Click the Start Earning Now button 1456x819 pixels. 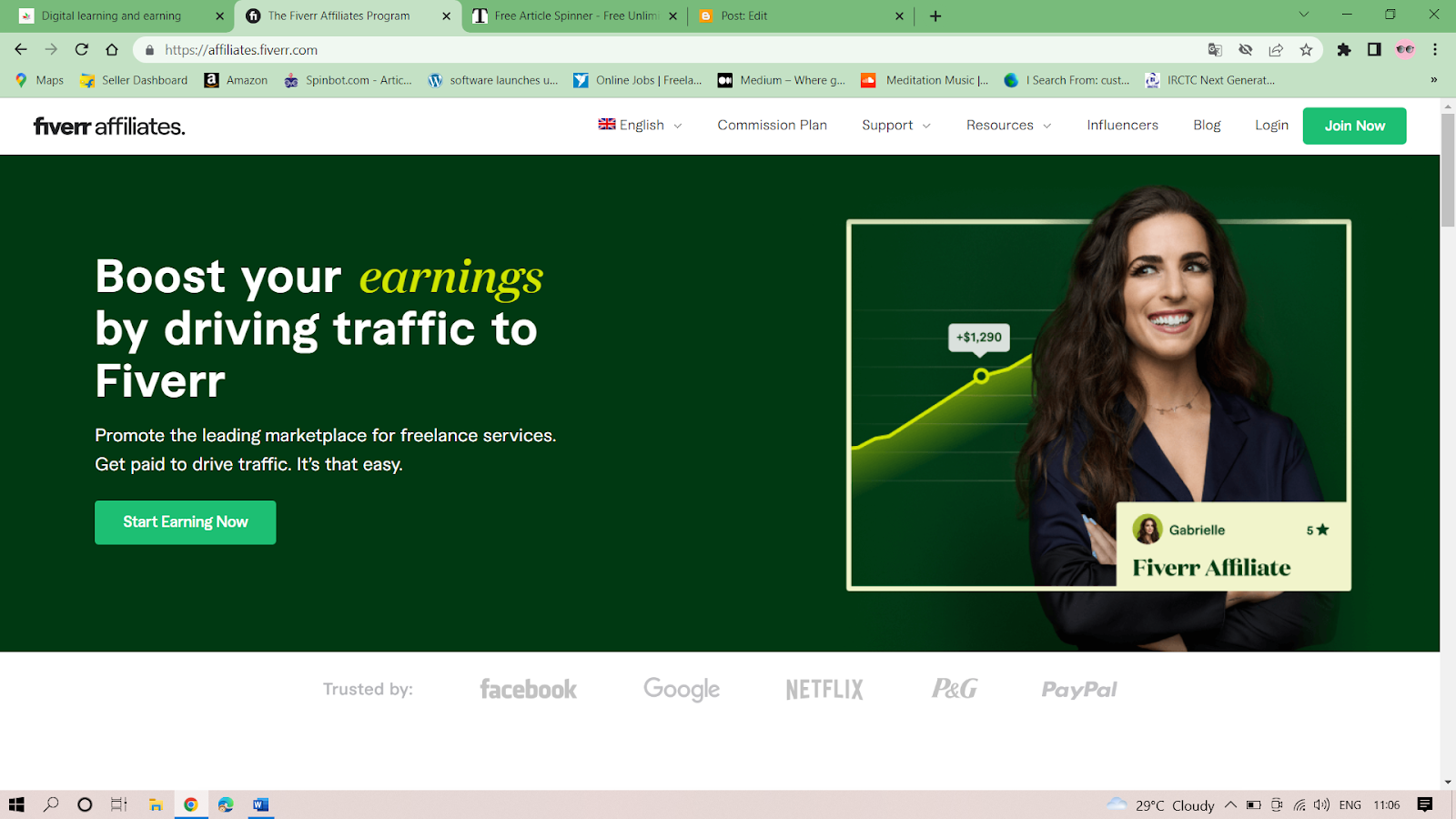pos(186,522)
